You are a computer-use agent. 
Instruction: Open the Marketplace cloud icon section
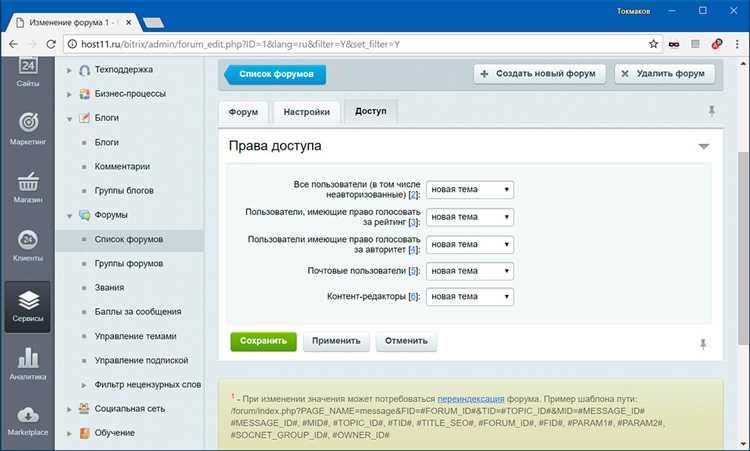click(x=28, y=421)
